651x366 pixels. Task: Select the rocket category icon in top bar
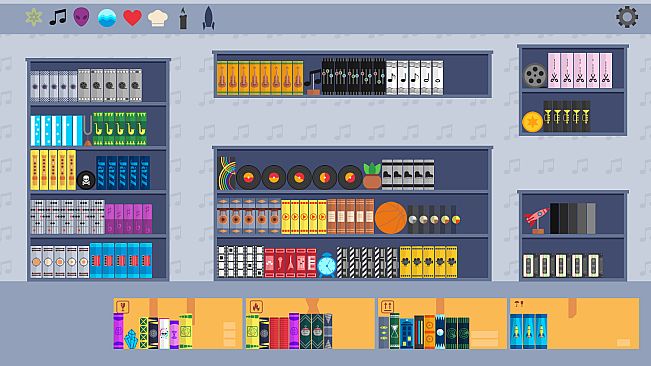coord(208,18)
